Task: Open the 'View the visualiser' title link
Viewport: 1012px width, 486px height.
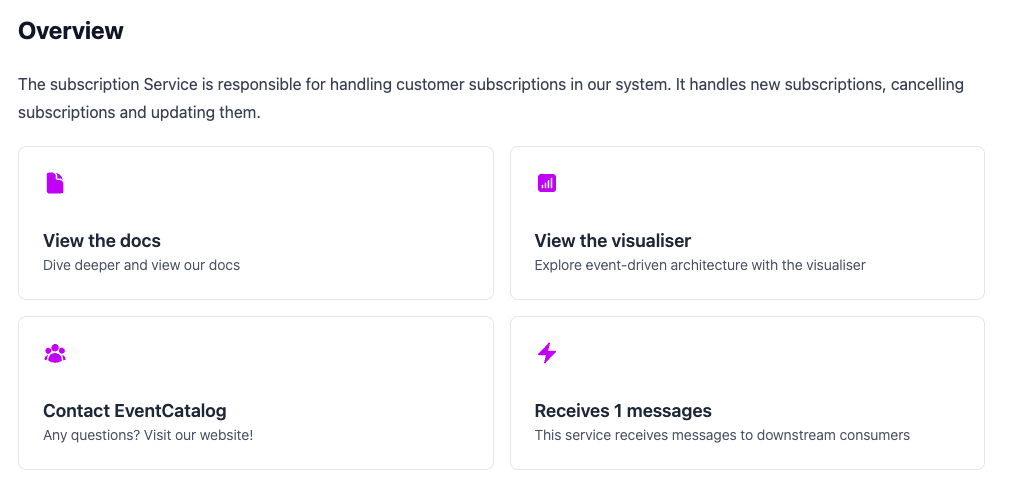Action: click(612, 241)
